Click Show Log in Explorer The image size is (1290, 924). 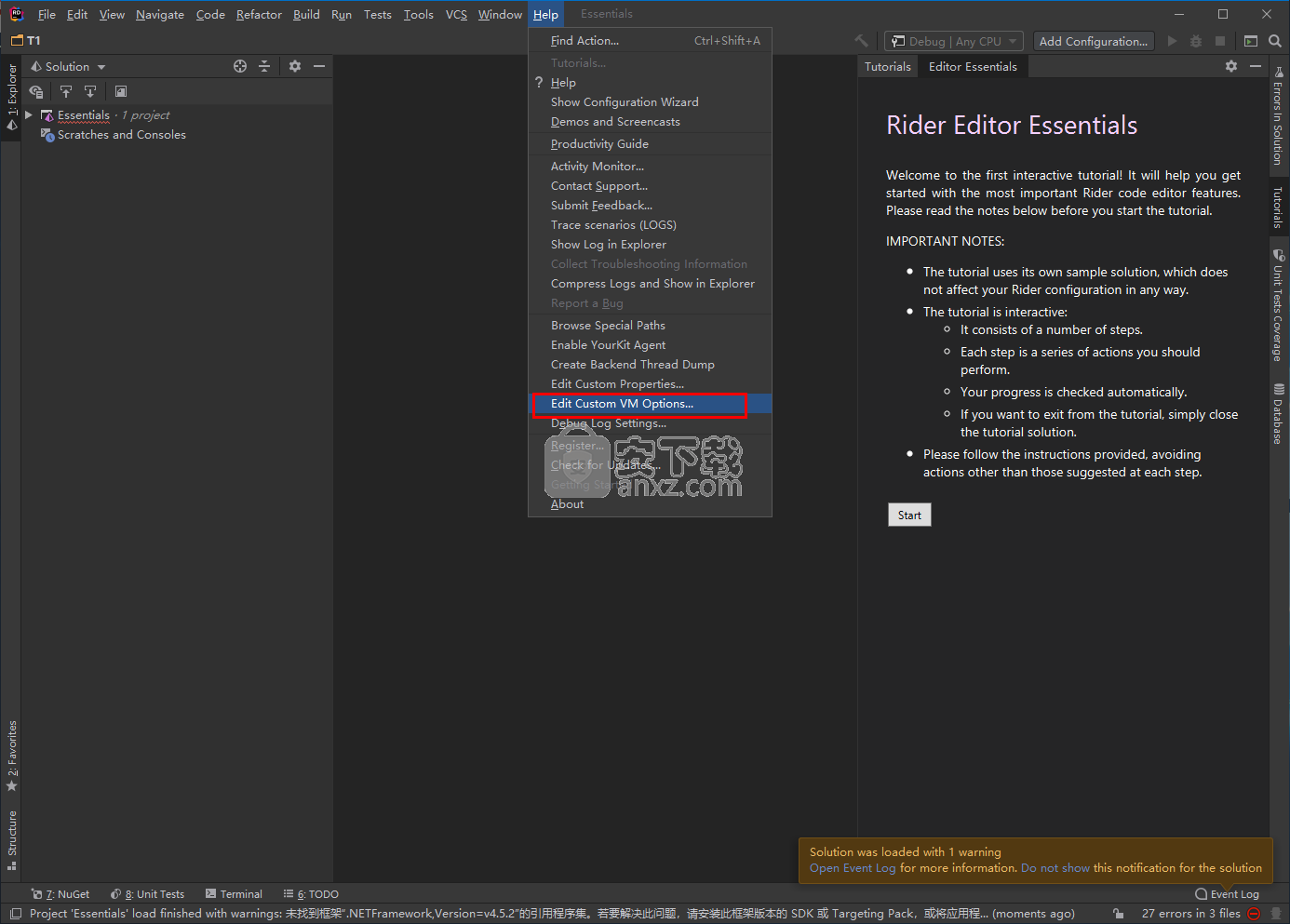[650, 245]
